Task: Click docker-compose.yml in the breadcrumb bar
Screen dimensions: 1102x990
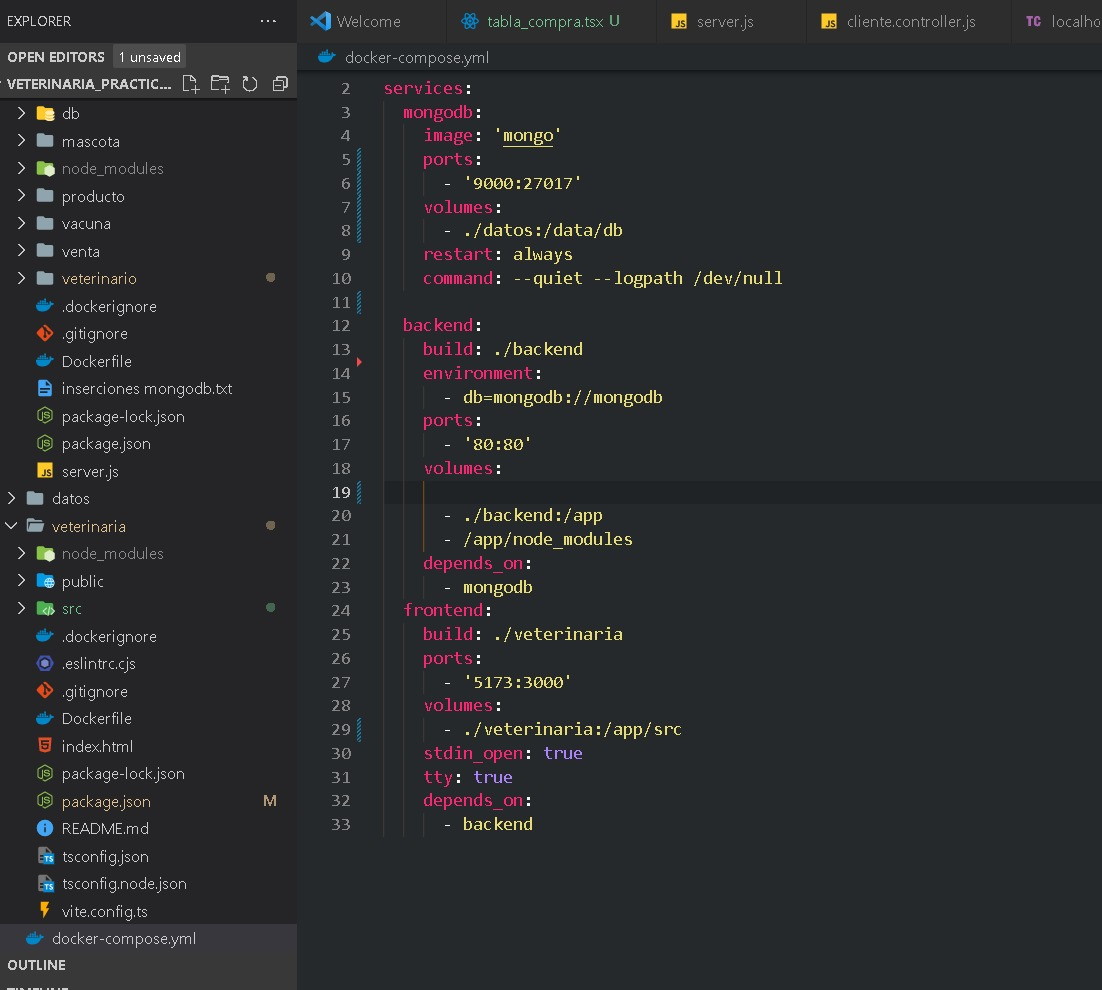Action: point(419,57)
